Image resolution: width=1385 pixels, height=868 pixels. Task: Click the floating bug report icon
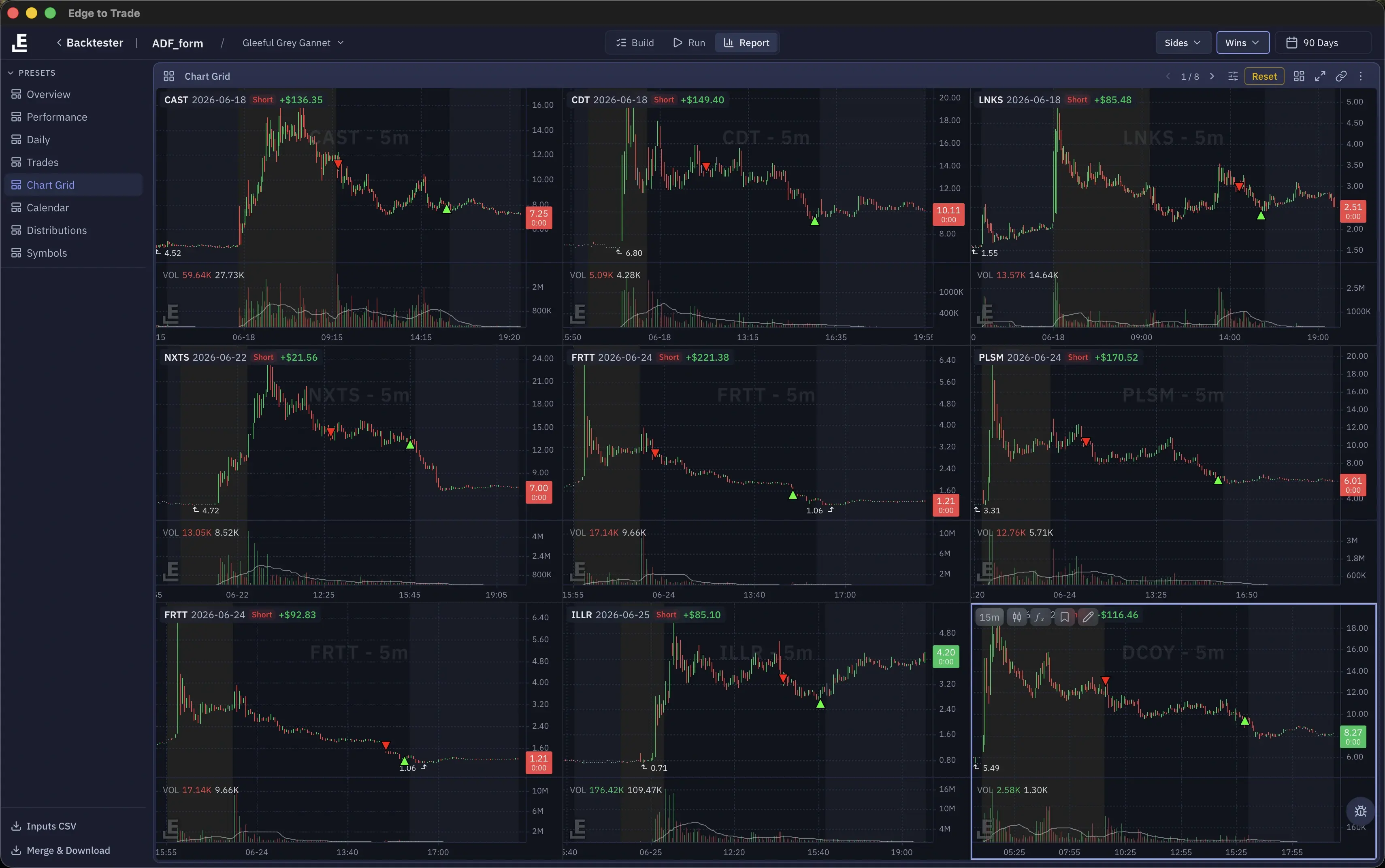point(1360,811)
